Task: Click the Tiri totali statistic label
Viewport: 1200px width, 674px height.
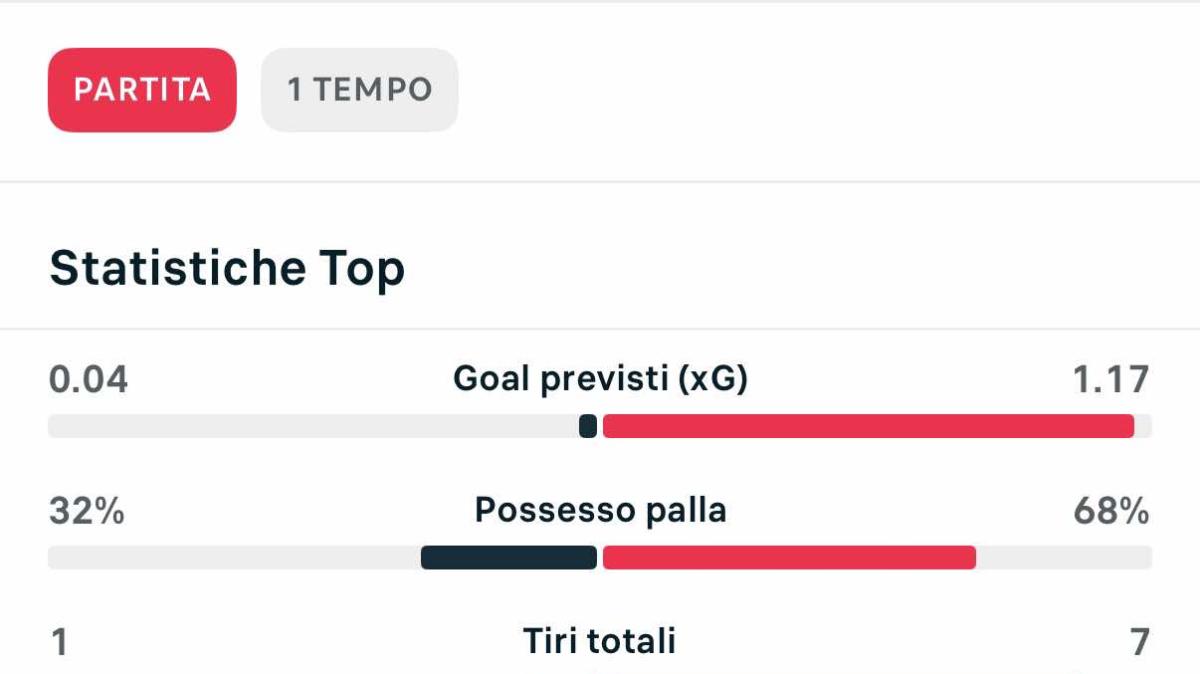Action: [598, 641]
